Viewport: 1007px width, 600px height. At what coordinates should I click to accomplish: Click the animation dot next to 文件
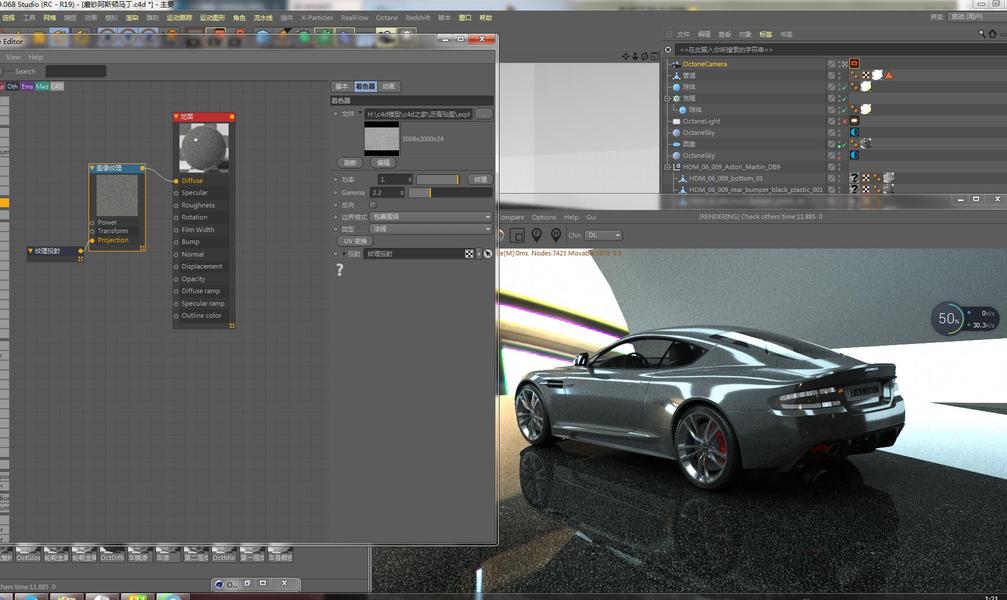[335, 114]
